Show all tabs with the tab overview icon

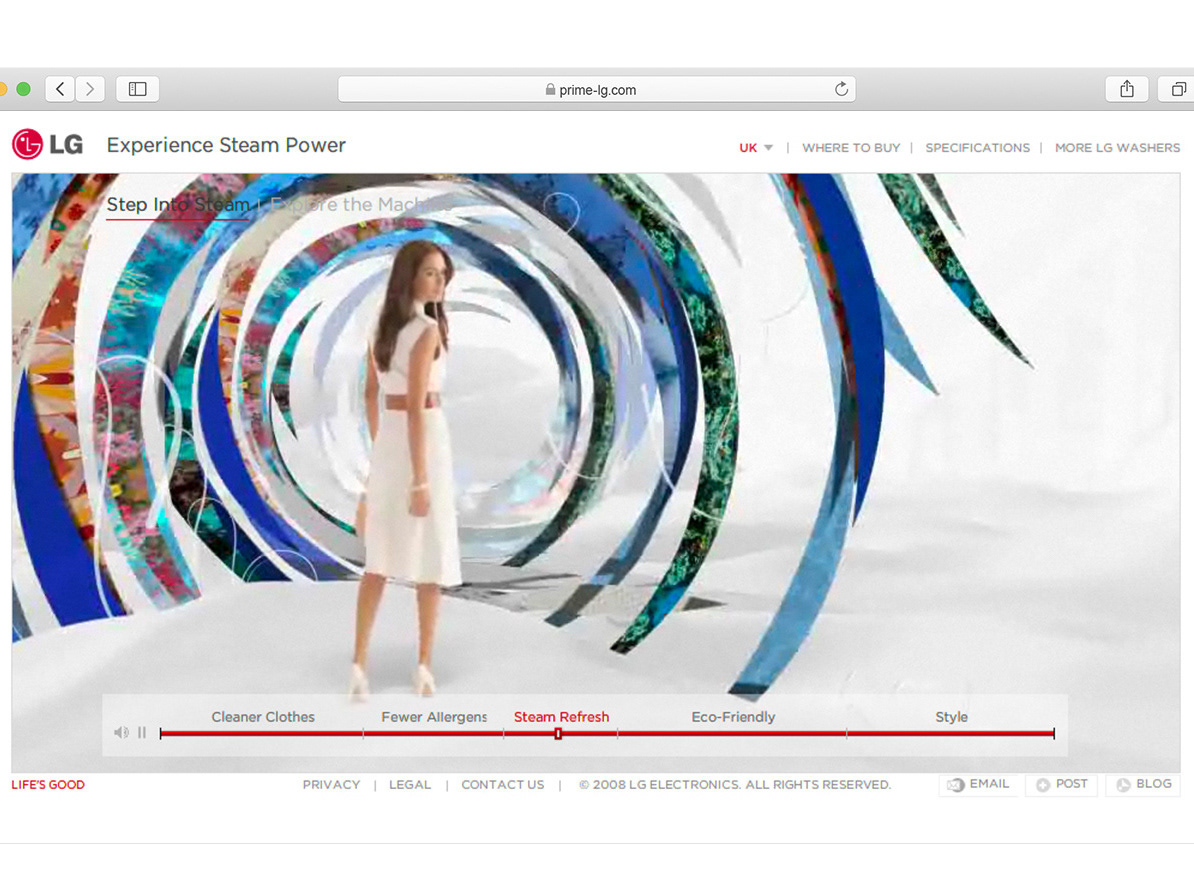point(1177,89)
